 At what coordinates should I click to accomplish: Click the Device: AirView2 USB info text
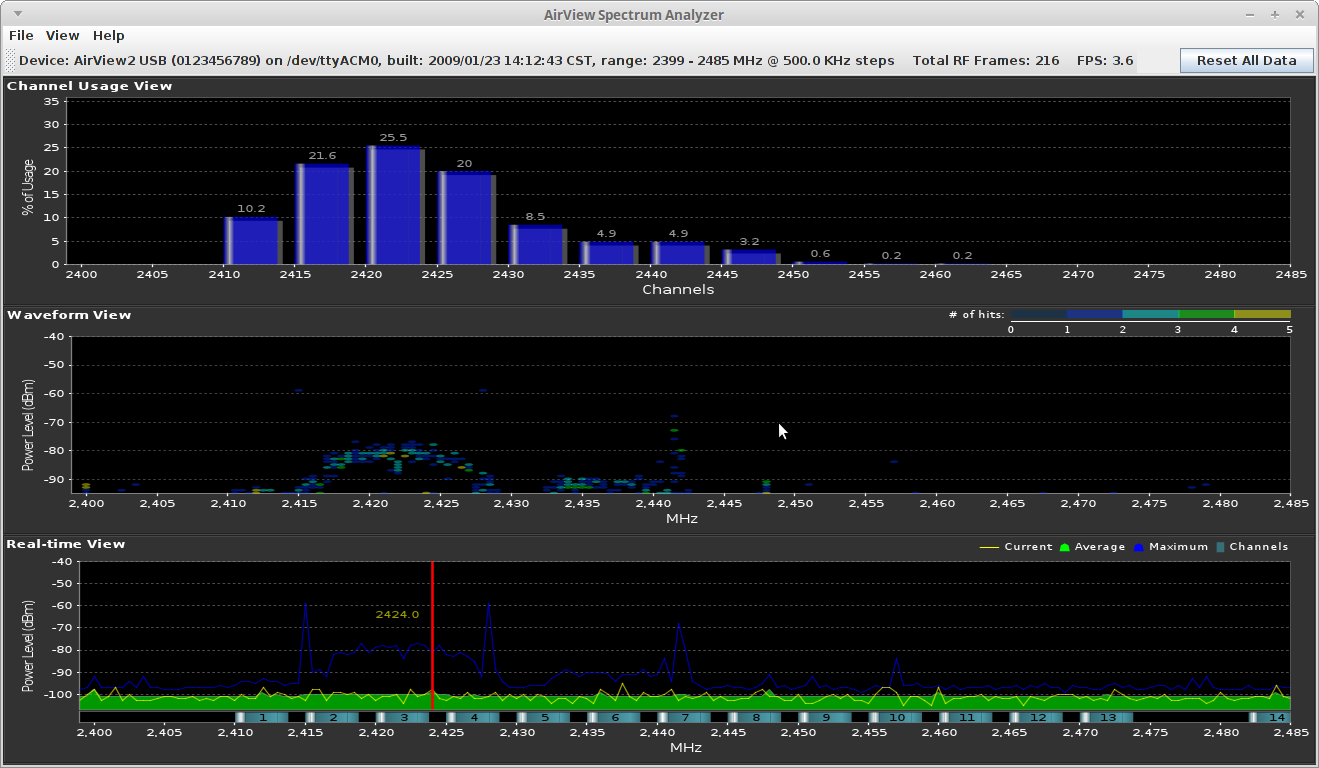pyautogui.click(x=457, y=60)
